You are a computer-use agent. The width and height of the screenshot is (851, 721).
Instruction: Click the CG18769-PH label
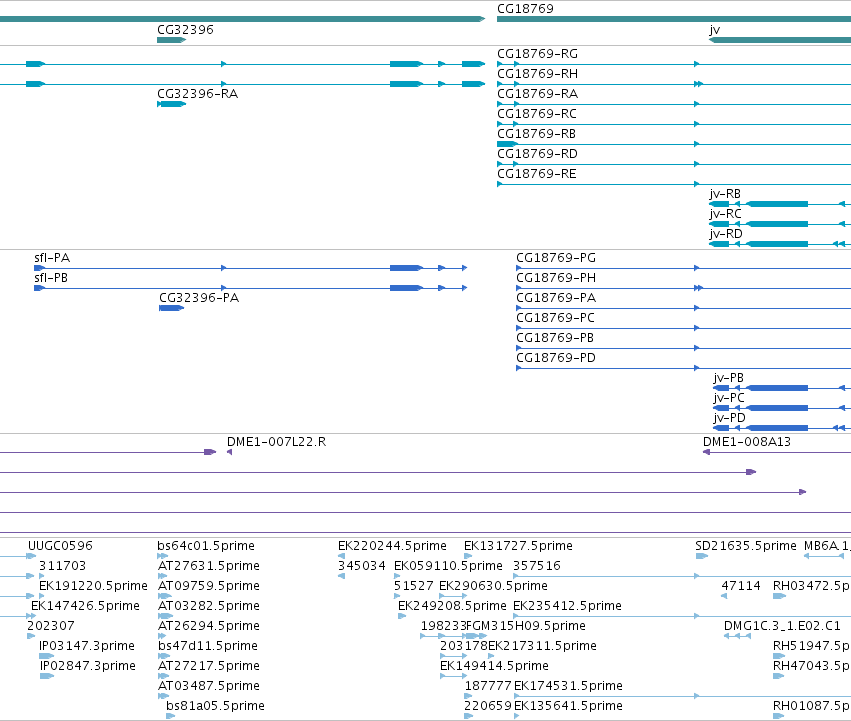point(556,278)
